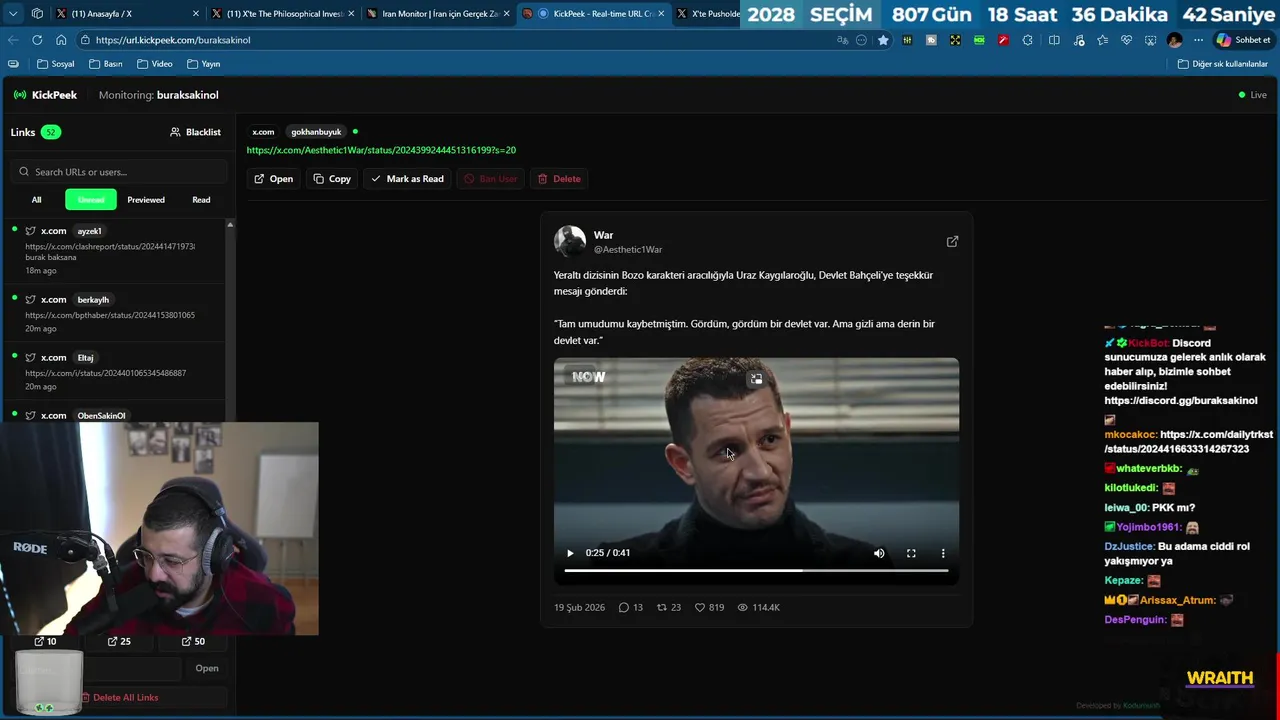Click the Sohbet et Copilot button

[x=1243, y=40]
